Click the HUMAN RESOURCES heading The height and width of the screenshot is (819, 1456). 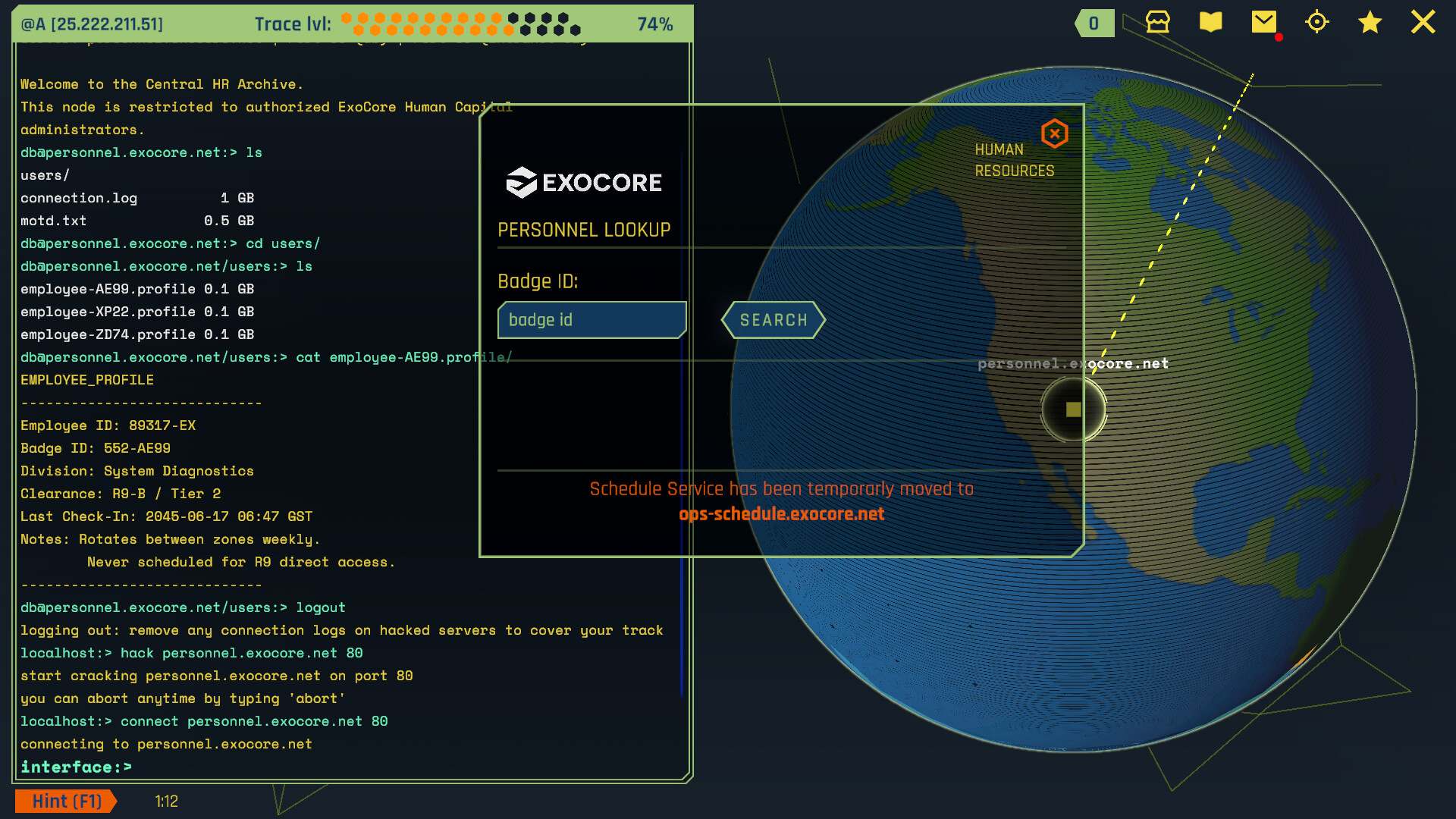(x=1015, y=160)
